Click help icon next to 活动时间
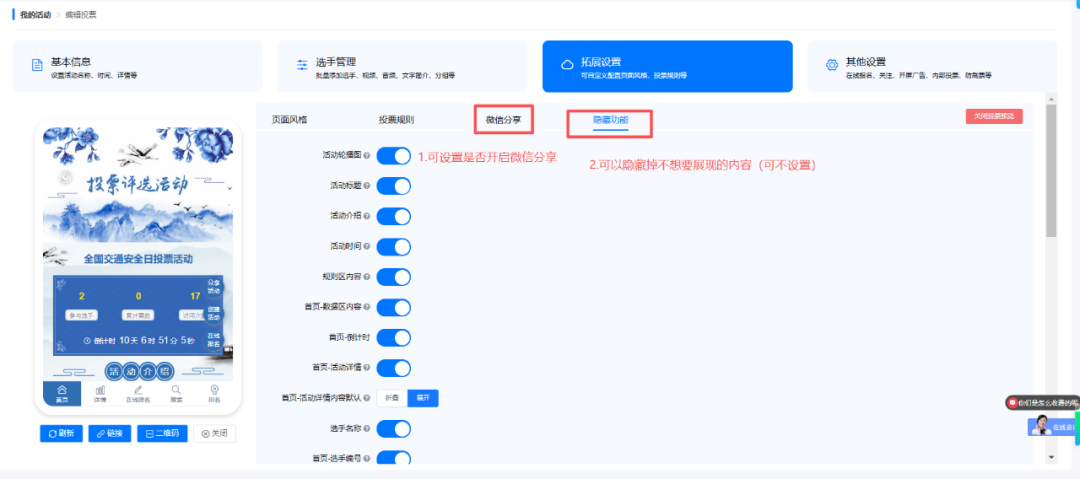 367,247
